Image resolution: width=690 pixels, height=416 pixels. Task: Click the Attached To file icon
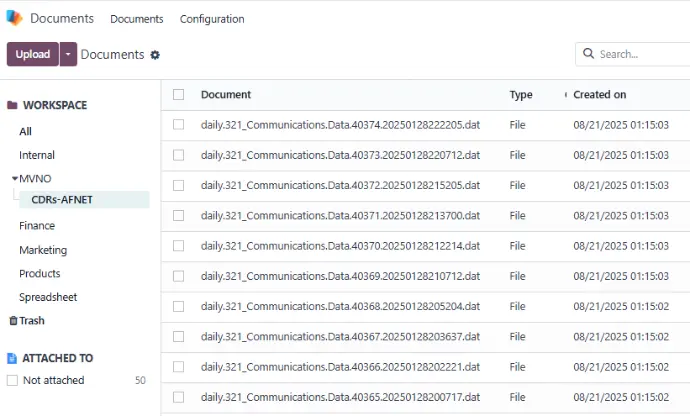(12, 358)
